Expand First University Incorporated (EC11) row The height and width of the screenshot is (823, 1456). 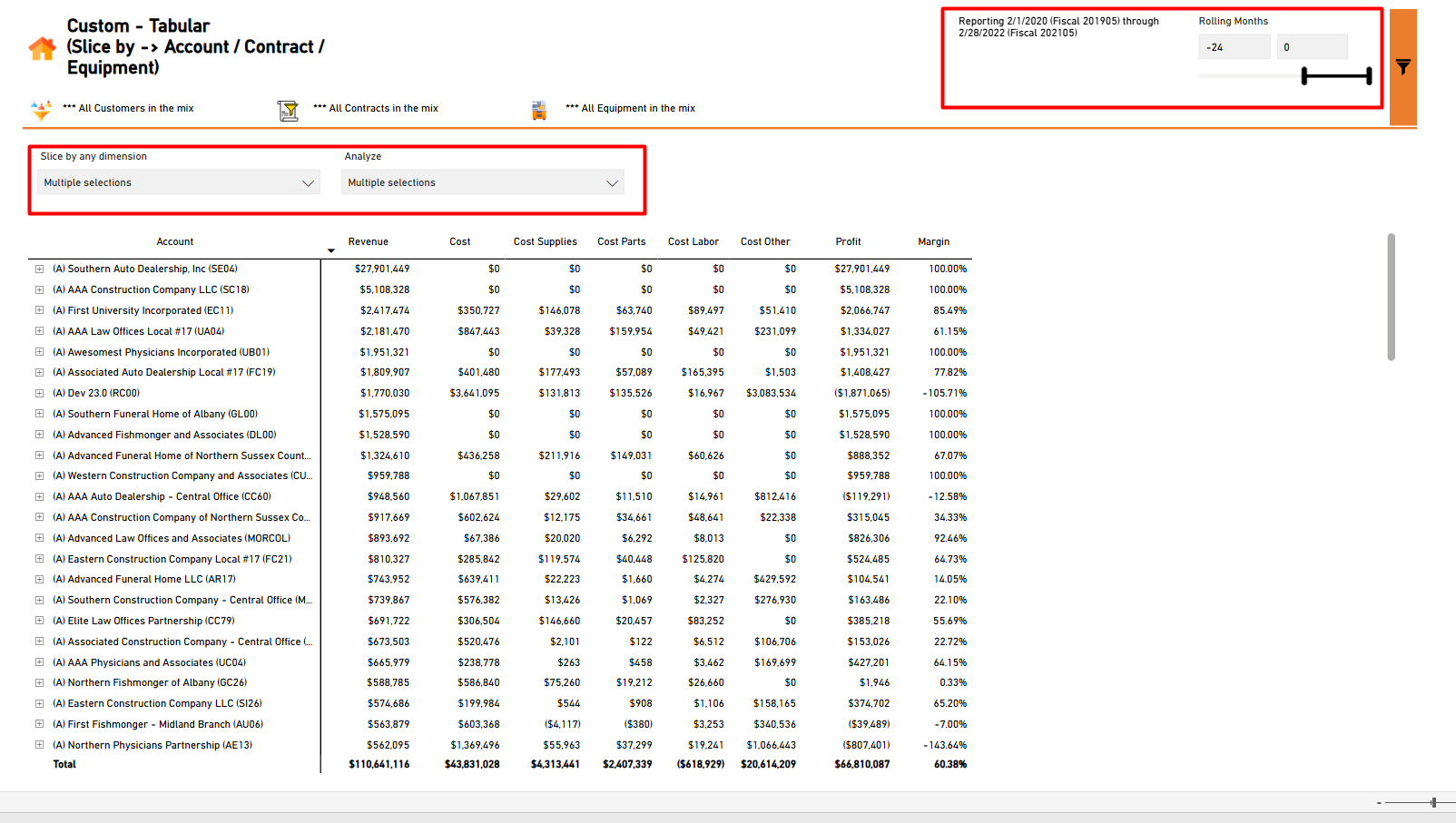[40, 310]
